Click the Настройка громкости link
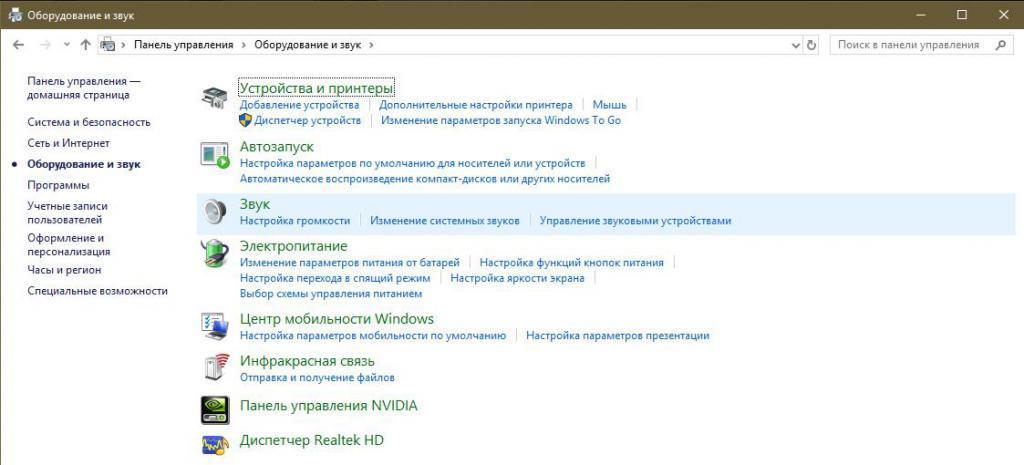The image size is (1024, 465). 295,220
